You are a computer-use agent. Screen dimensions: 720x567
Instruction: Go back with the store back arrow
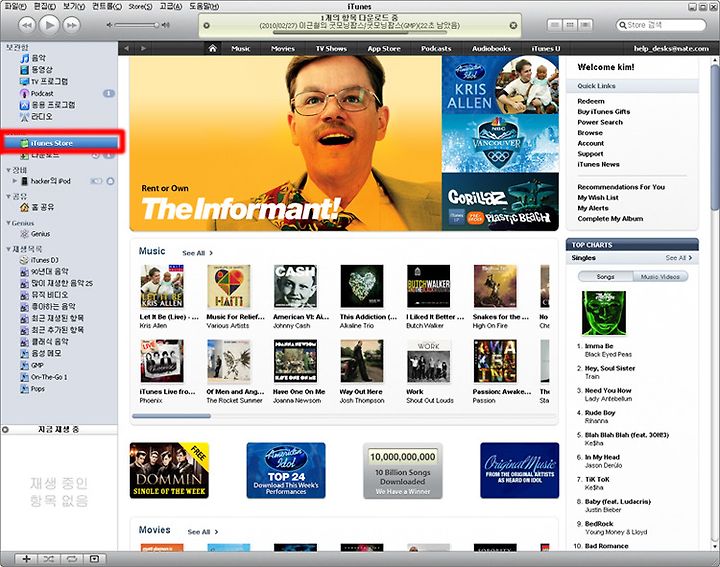coord(127,48)
